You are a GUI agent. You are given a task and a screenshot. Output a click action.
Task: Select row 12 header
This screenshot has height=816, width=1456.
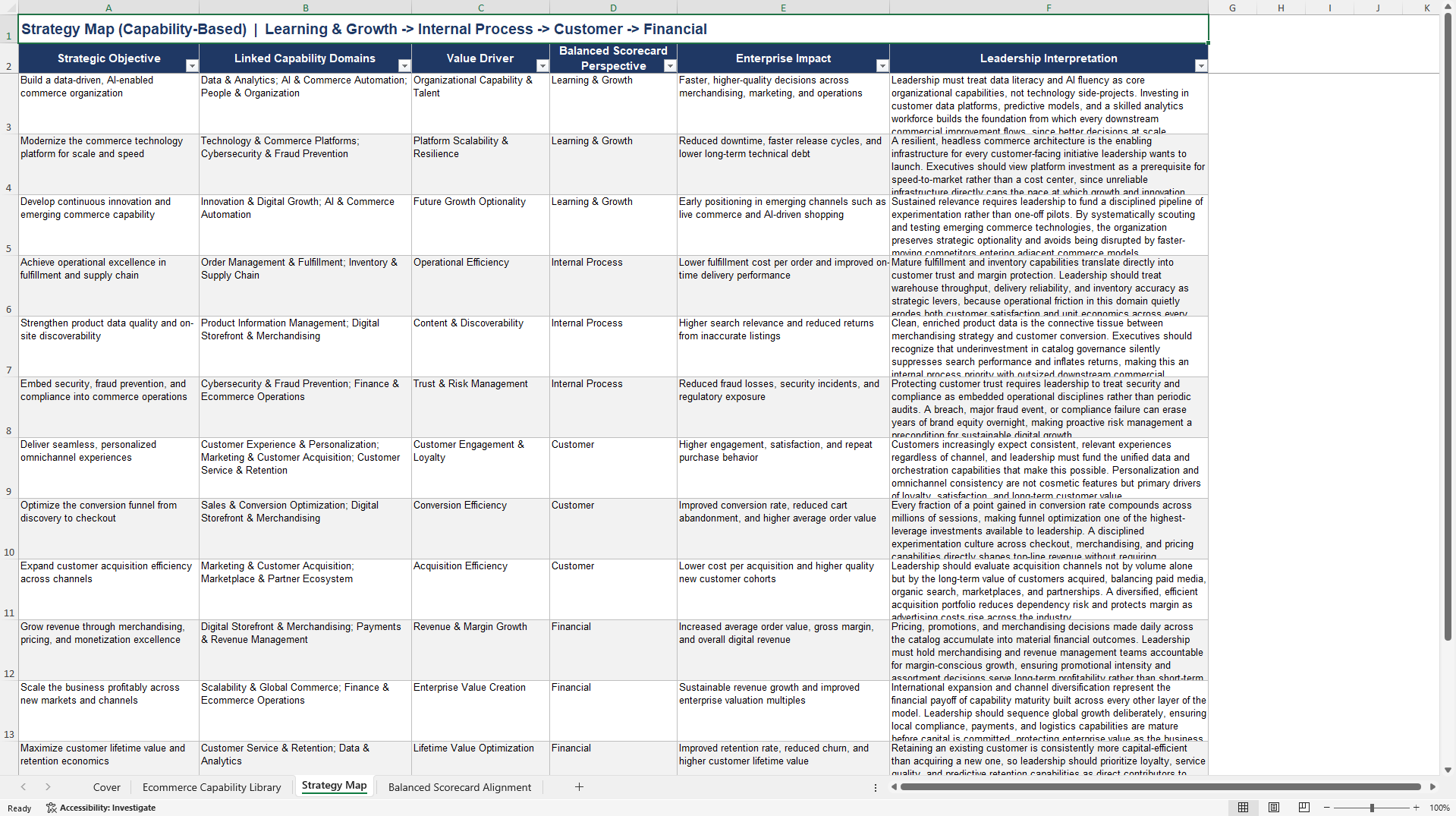pos(9,651)
